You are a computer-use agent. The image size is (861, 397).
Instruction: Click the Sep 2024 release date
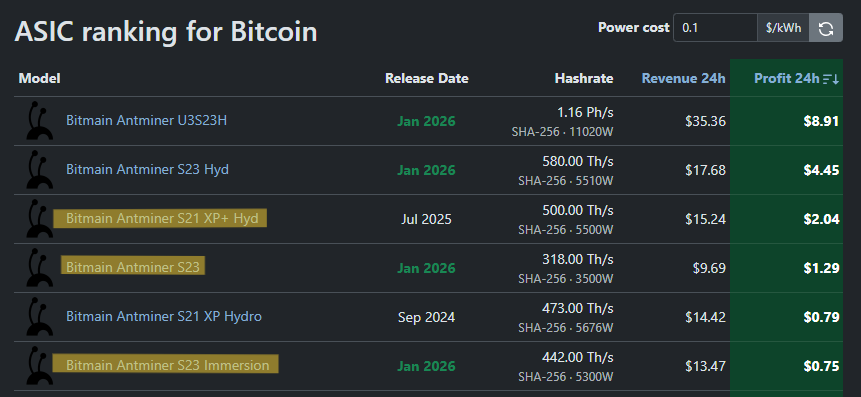(x=426, y=317)
